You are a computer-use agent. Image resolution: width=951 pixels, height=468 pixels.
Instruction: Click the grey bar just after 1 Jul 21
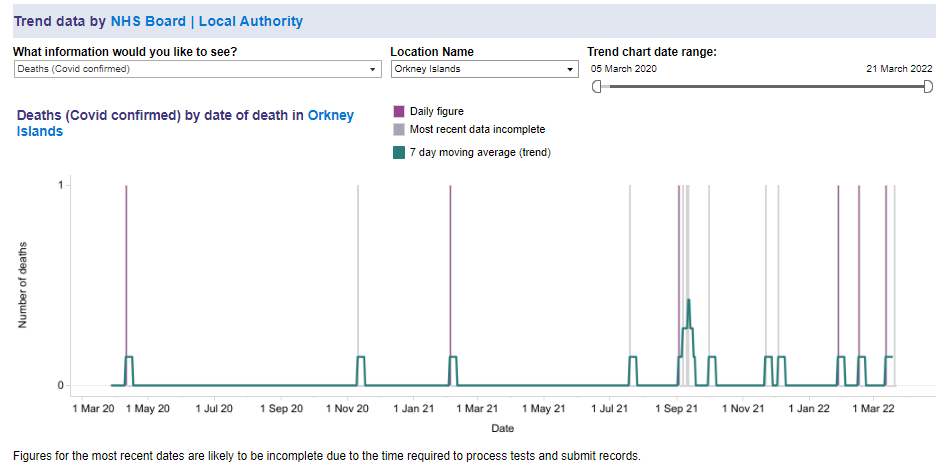630,270
